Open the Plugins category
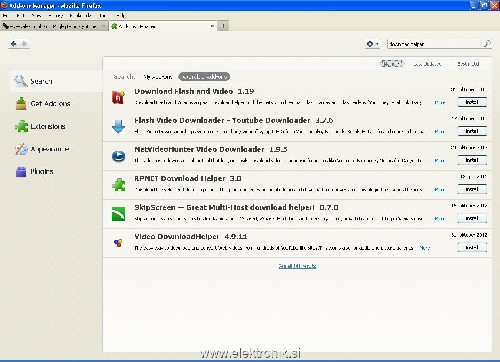The height and width of the screenshot is (362, 500). [x=56, y=171]
